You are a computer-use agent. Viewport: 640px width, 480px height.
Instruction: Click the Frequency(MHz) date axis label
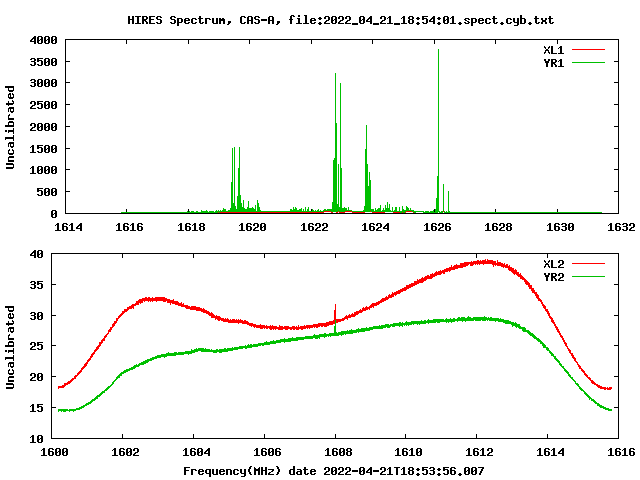(333, 471)
